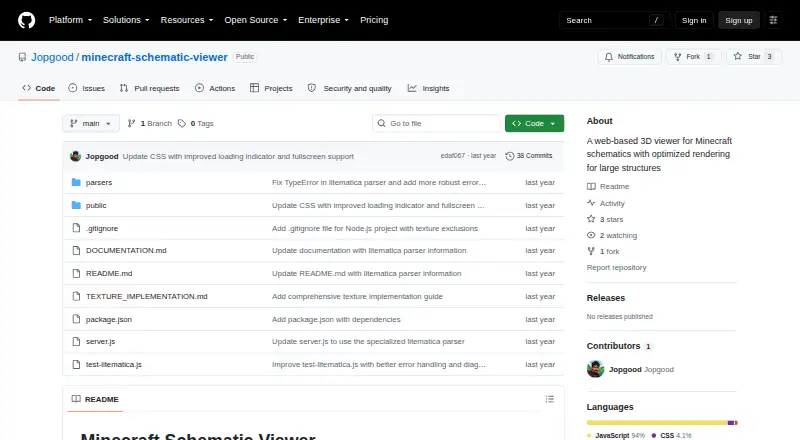Open the package.json file
This screenshot has height=440, width=800.
tap(109, 320)
